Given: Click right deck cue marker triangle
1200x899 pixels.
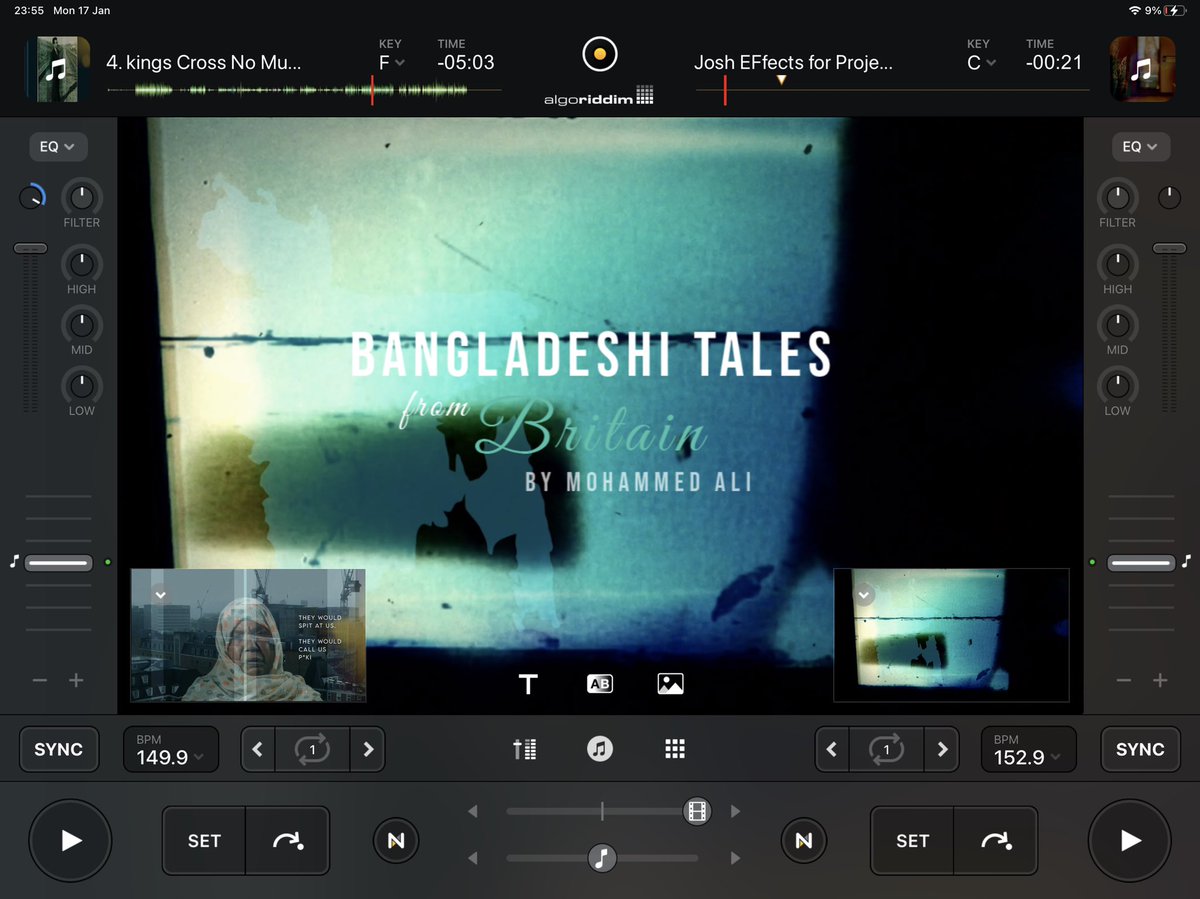Looking at the screenshot, I should pyautogui.click(x=781, y=80).
